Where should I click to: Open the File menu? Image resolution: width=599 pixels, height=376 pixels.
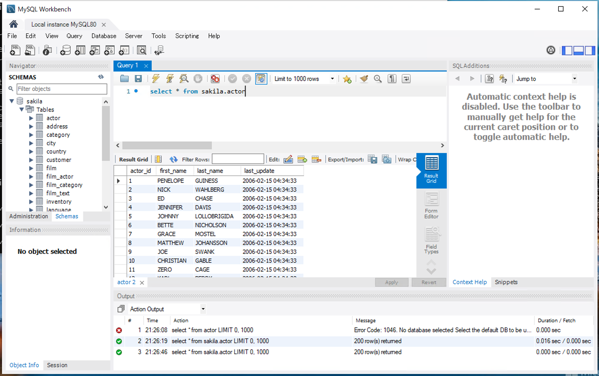pos(12,36)
